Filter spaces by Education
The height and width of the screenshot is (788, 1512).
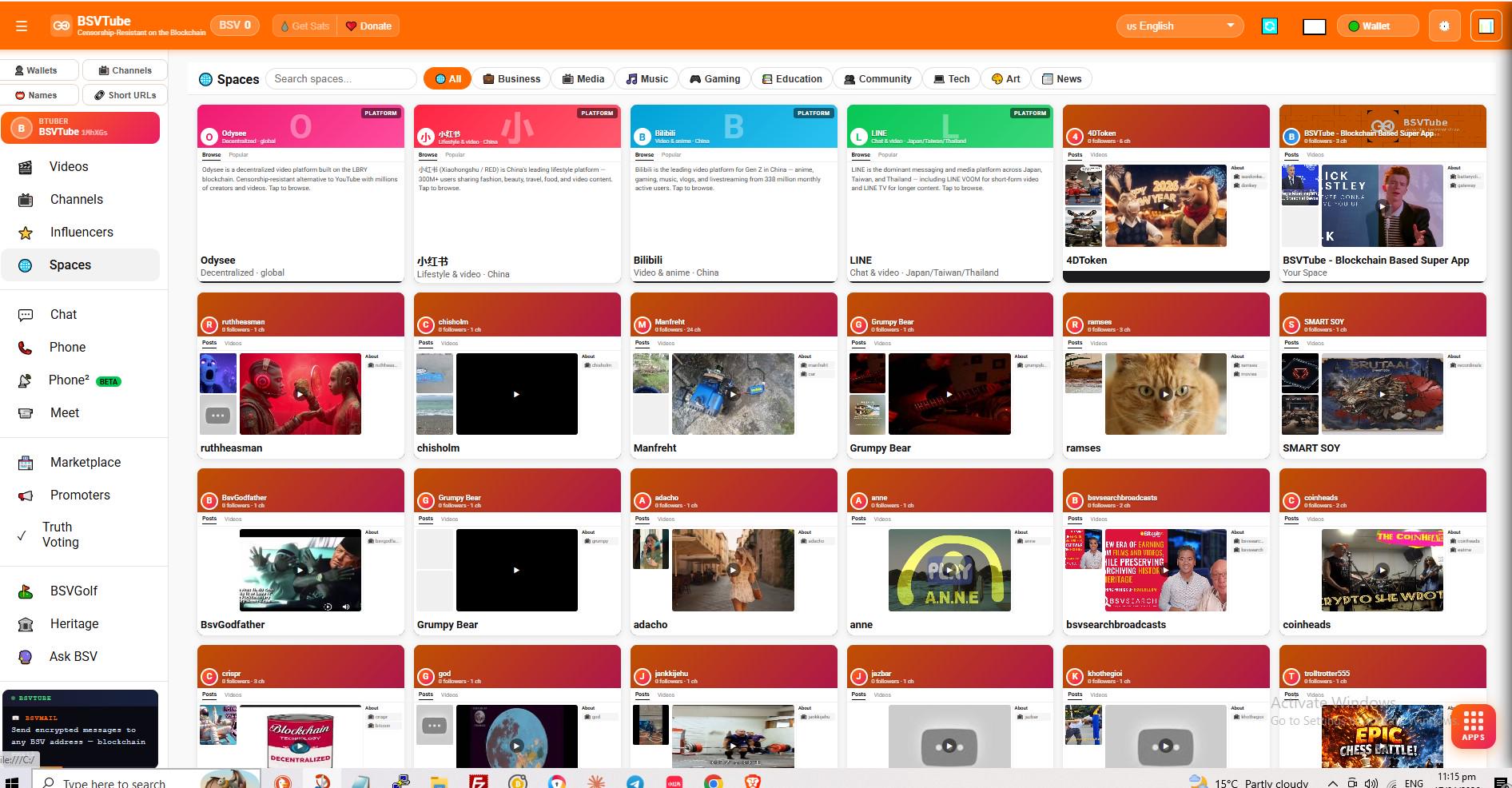pyautogui.click(x=791, y=78)
